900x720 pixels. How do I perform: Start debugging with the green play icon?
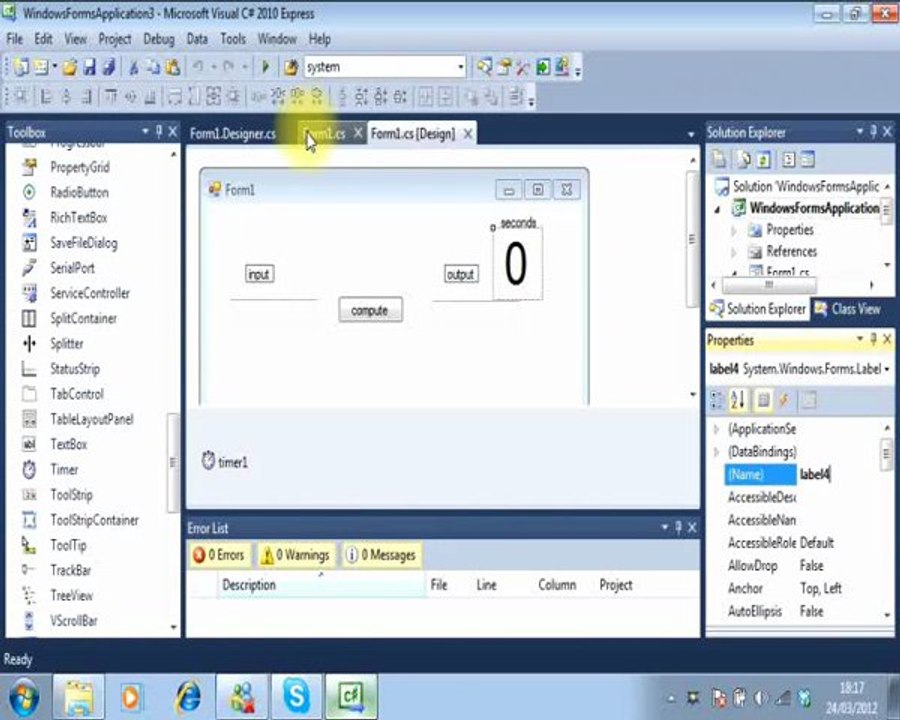coord(265,67)
